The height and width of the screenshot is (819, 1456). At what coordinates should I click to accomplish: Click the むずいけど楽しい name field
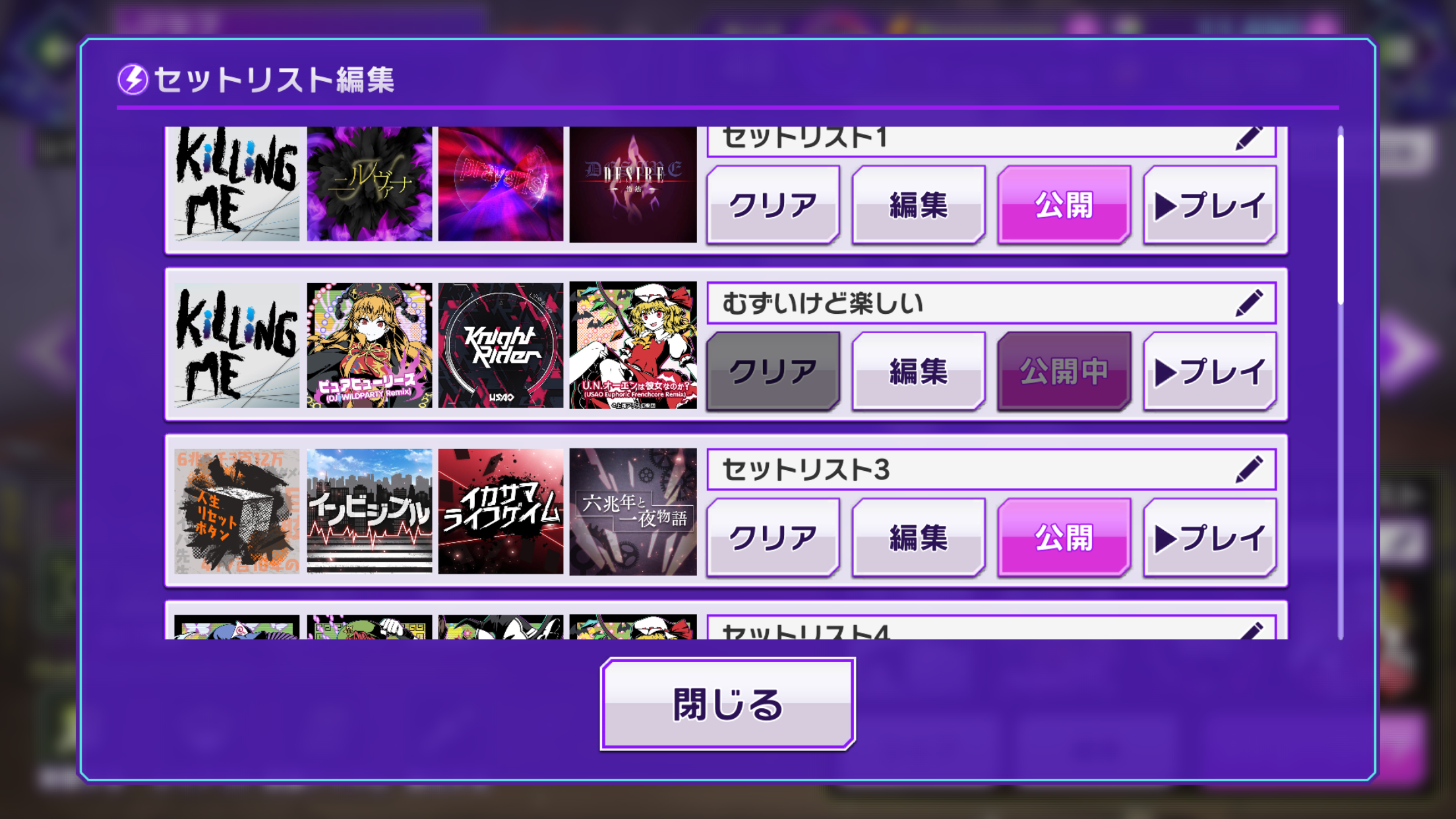click(992, 303)
